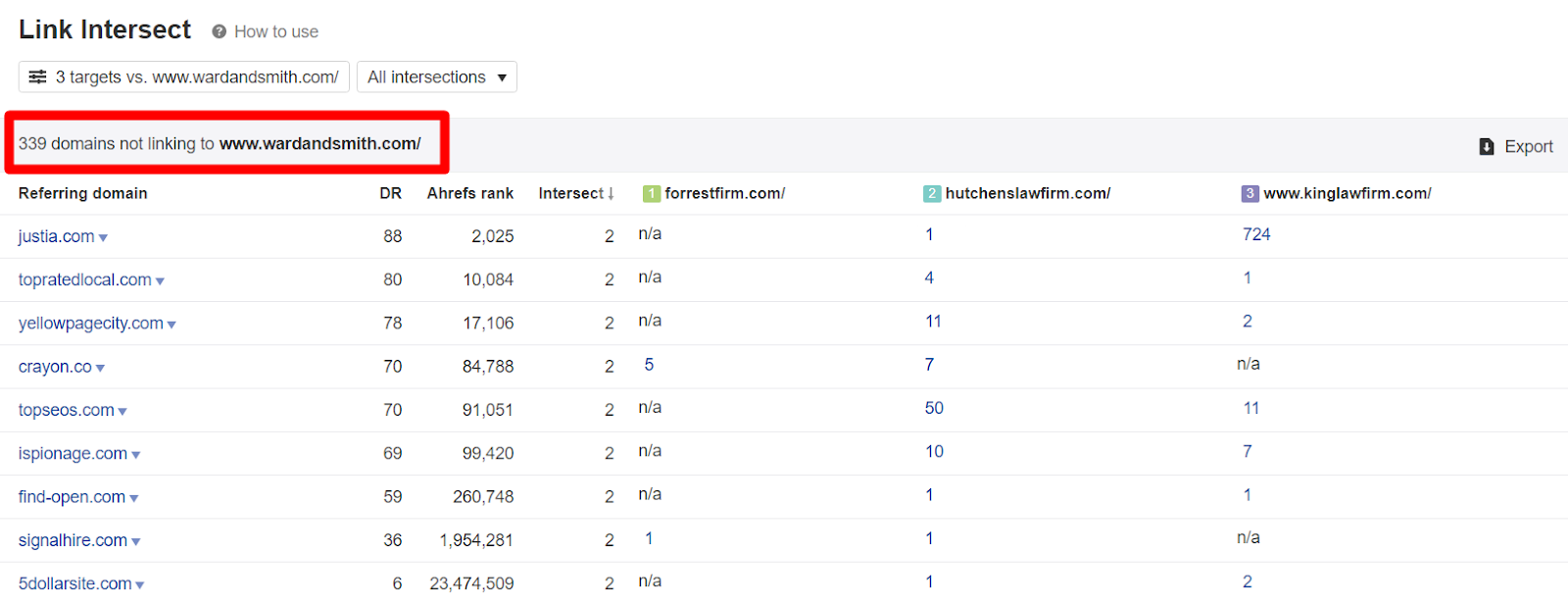This screenshot has width=1568, height=604.
Task: Open the signalhire.com domain link
Action: tap(73, 540)
